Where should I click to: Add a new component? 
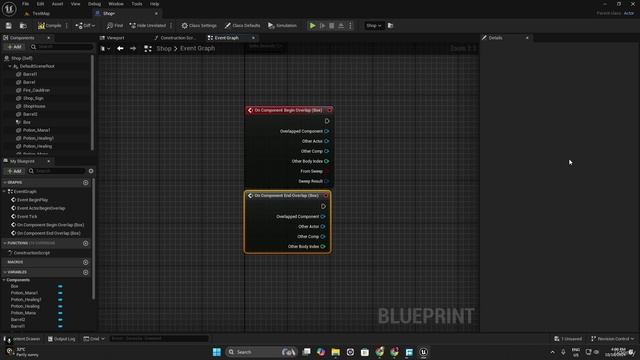pyautogui.click(x=14, y=47)
